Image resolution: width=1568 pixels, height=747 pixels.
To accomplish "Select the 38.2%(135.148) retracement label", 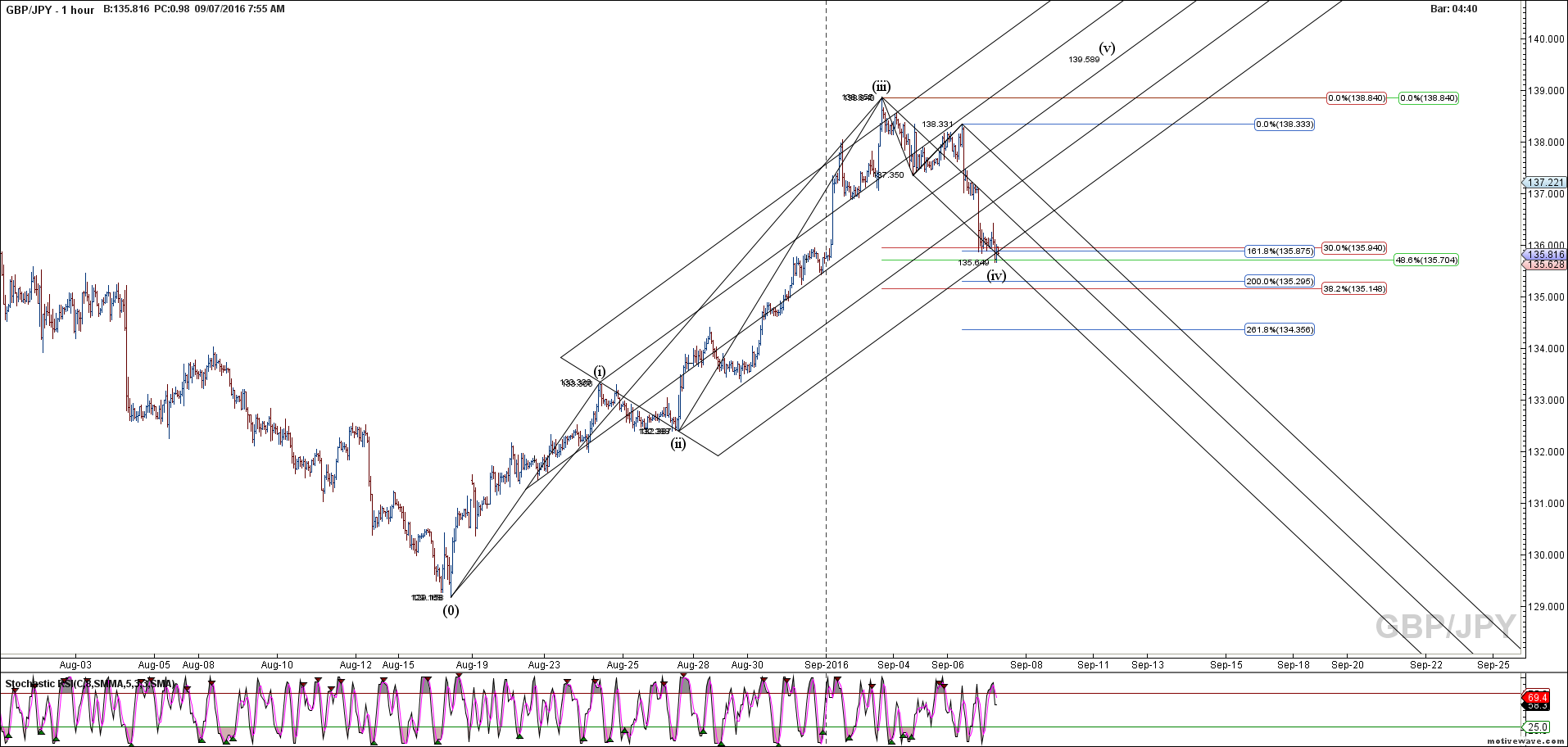I will (1354, 289).
